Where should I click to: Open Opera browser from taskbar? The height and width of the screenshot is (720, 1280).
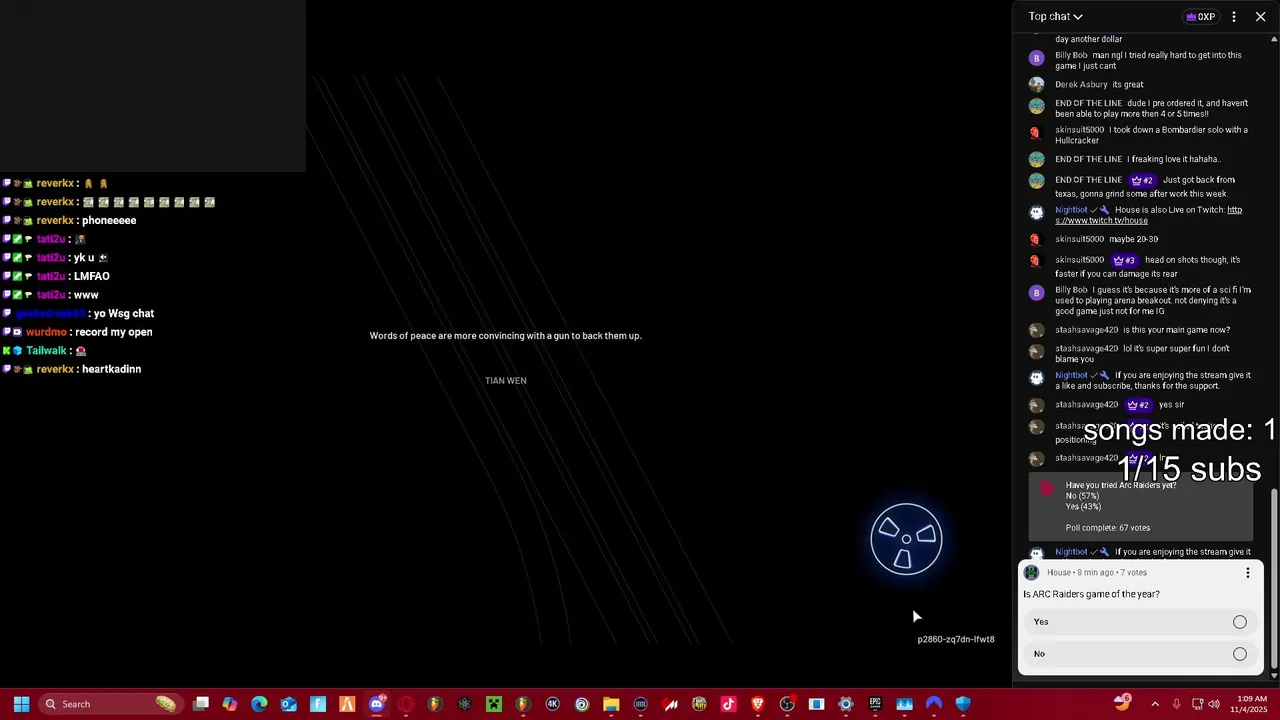(406, 704)
